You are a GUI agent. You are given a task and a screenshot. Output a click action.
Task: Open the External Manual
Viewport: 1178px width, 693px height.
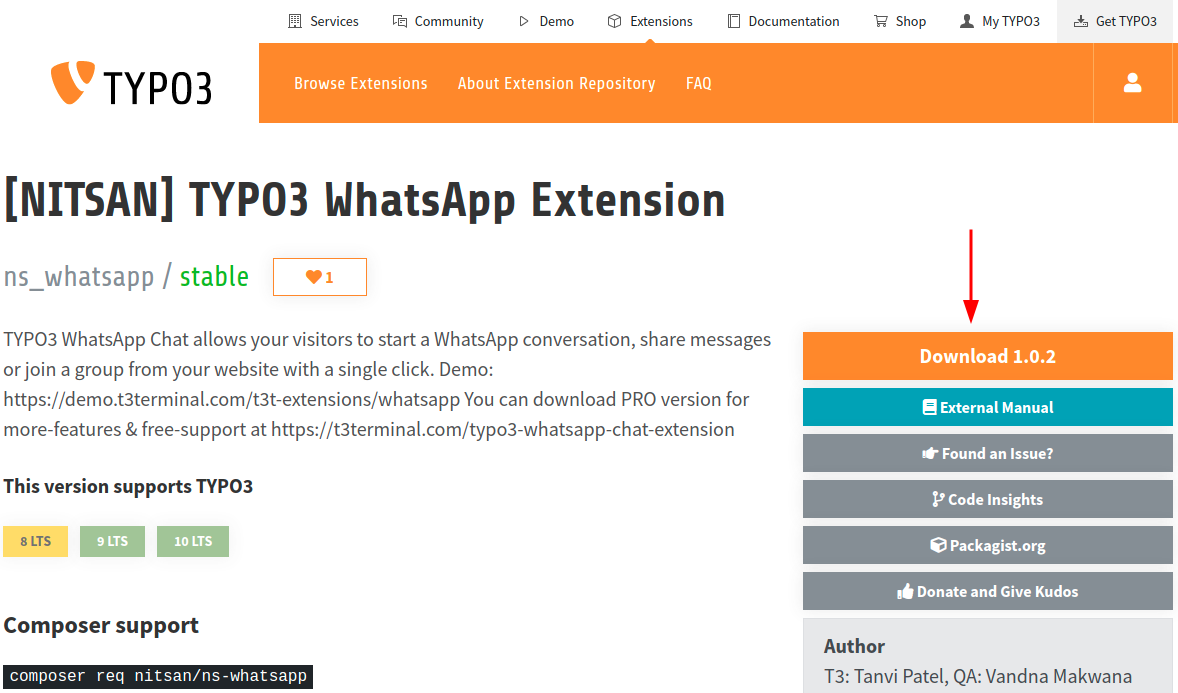987,407
